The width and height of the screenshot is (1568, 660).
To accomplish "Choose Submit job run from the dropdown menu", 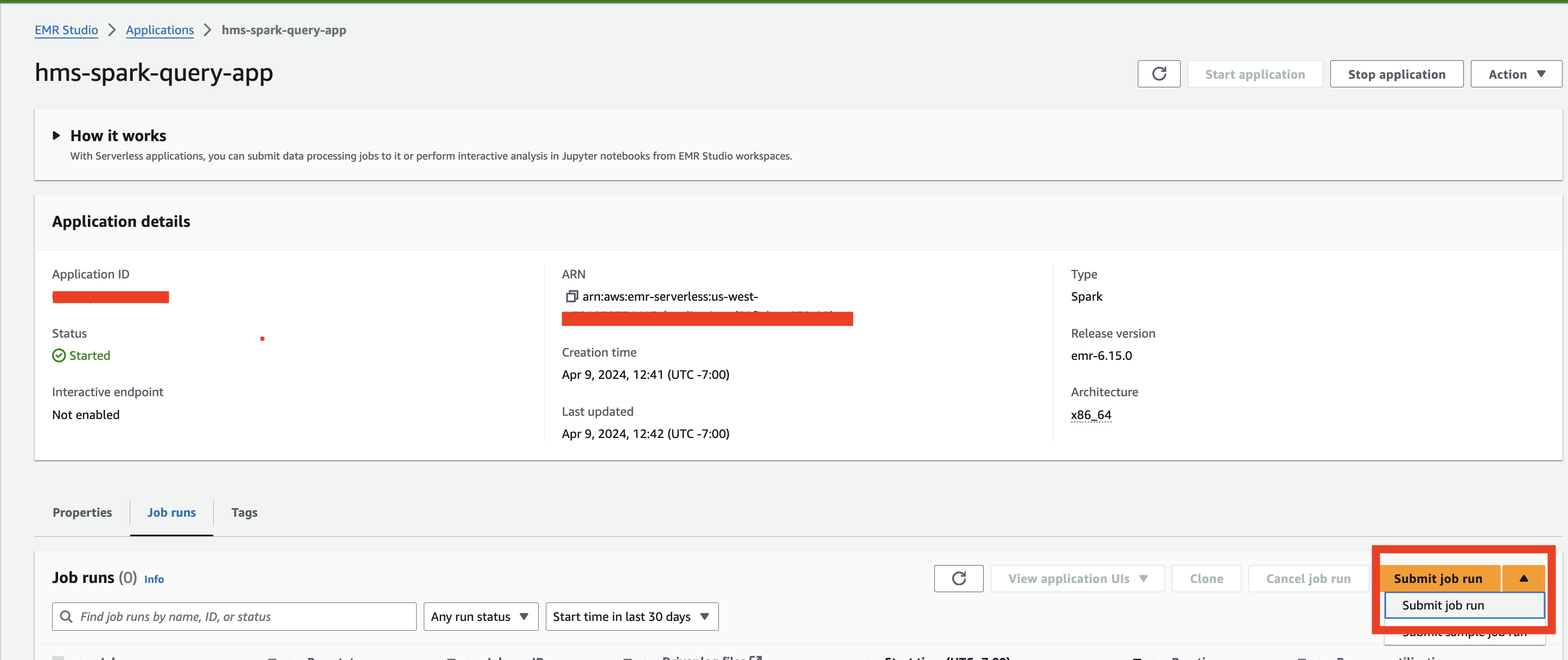I will (1443, 605).
